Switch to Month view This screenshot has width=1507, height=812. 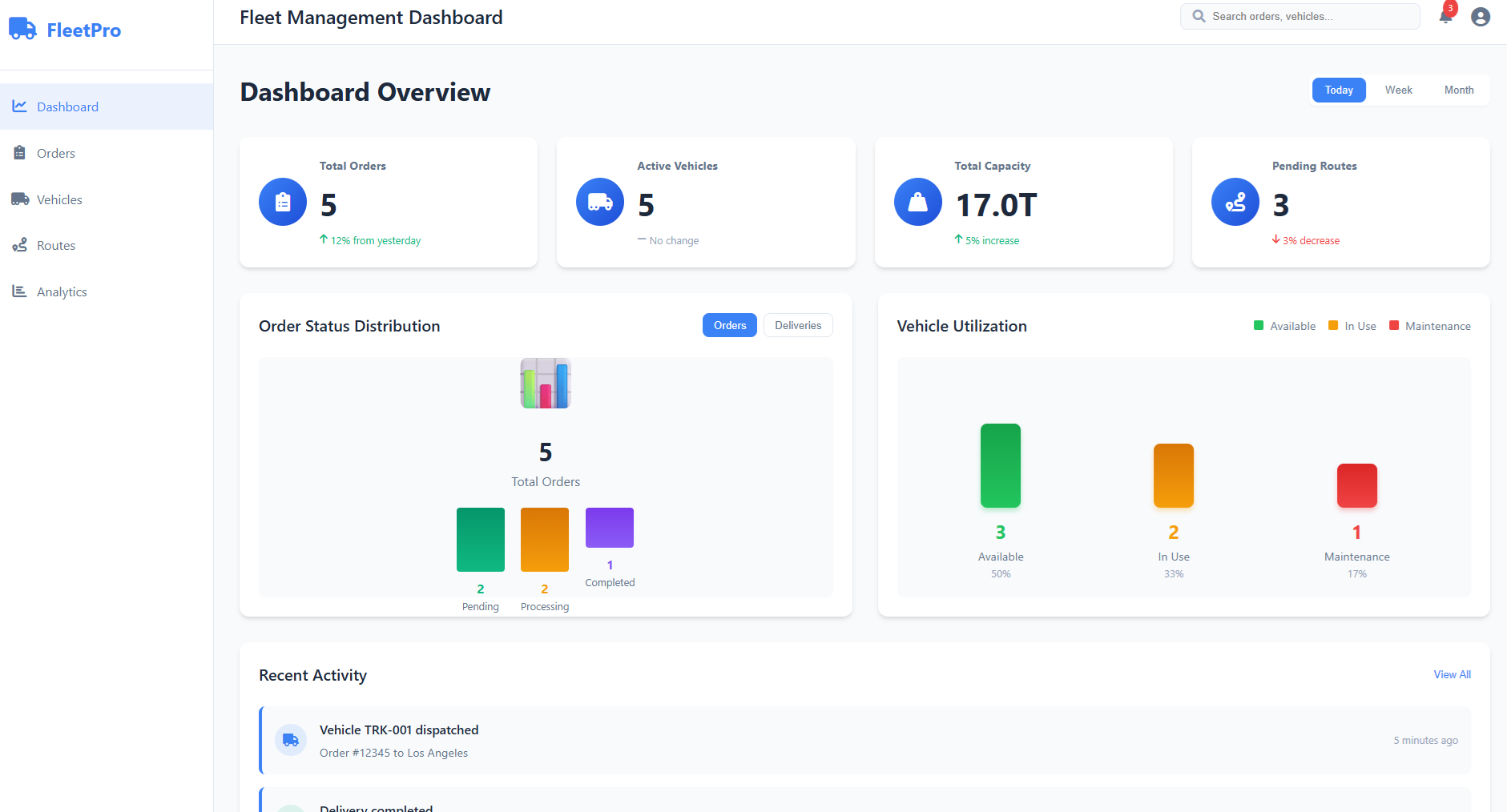pyautogui.click(x=1459, y=90)
